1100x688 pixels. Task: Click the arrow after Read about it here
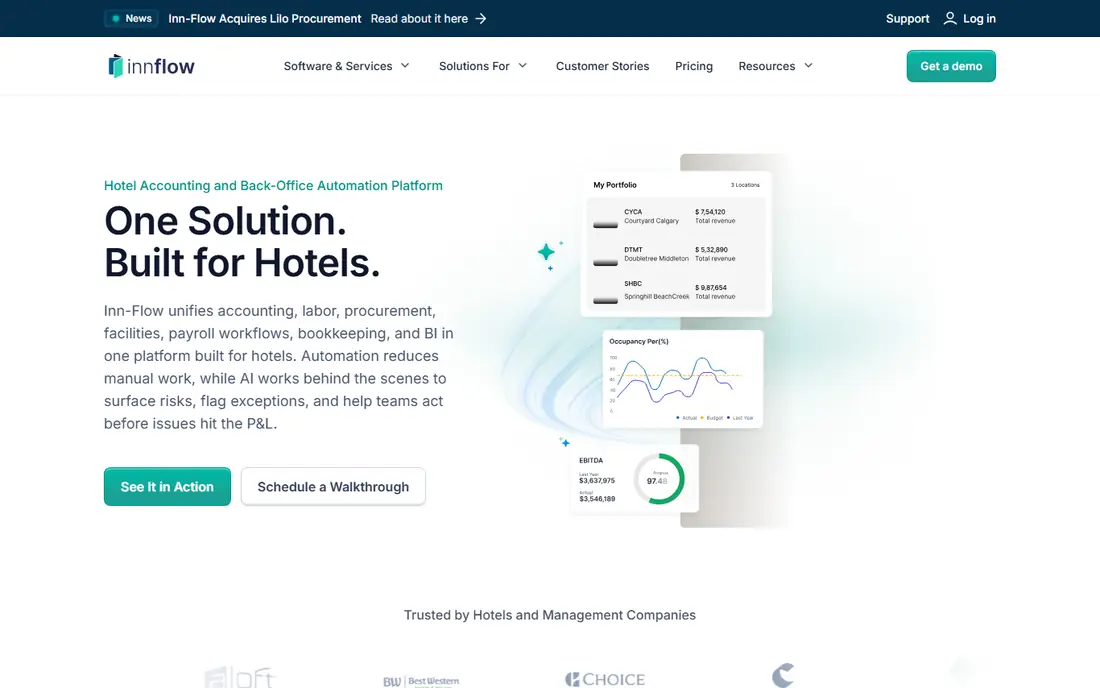tap(481, 18)
